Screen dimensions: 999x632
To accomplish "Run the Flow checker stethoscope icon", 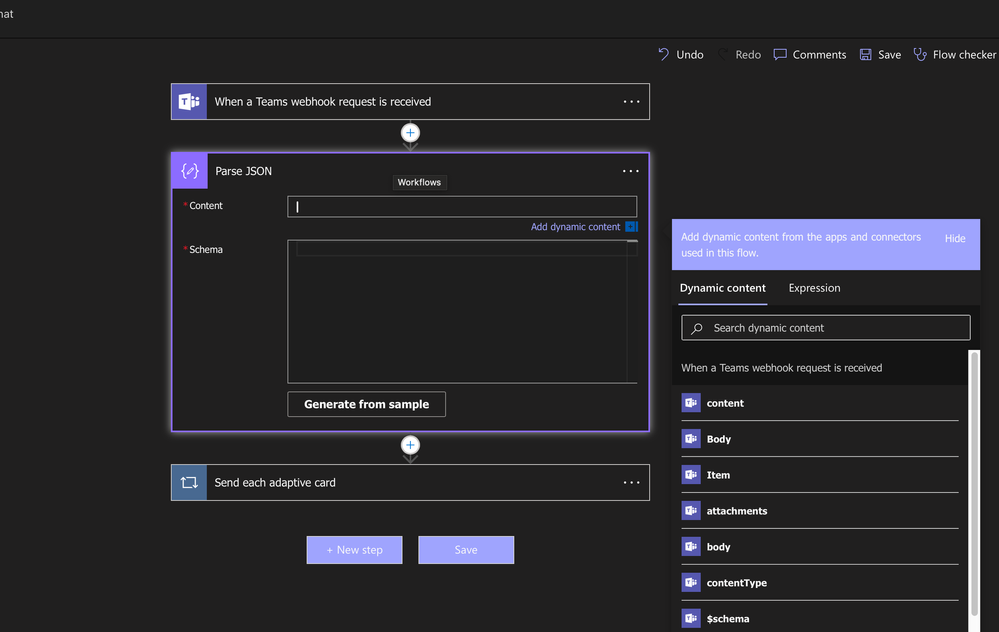I will tap(920, 54).
